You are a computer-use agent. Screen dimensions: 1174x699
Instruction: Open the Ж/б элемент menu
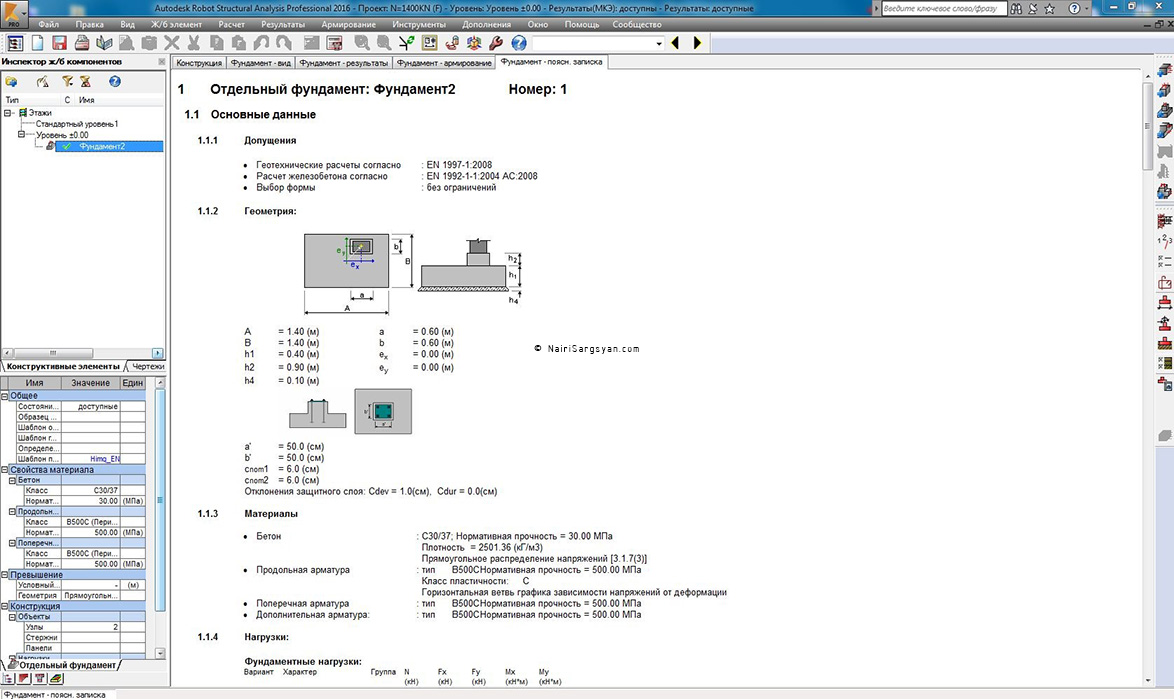pyautogui.click(x=176, y=25)
